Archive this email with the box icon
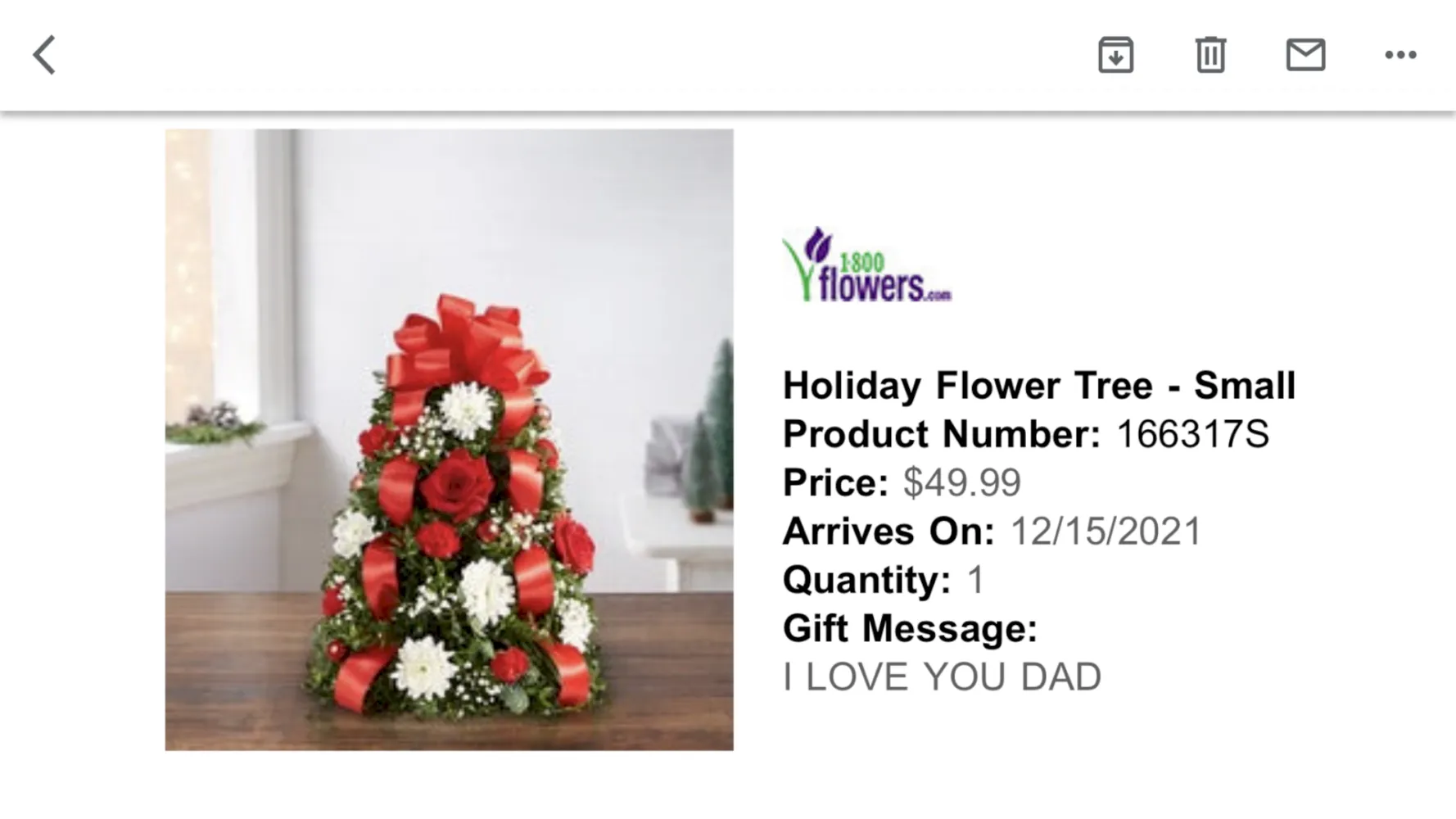Screen dimensions: 1456x819 [x=1115, y=55]
